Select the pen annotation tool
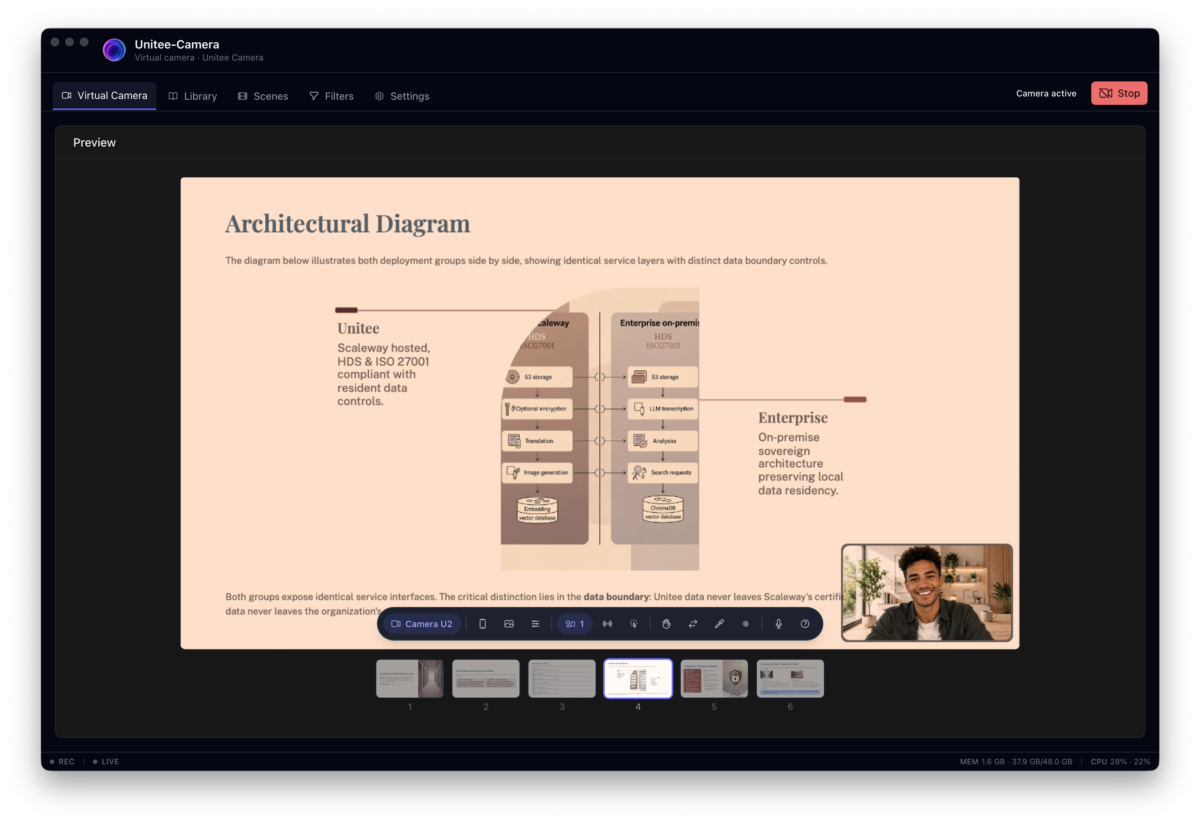Image resolution: width=1200 pixels, height=825 pixels. coord(719,624)
